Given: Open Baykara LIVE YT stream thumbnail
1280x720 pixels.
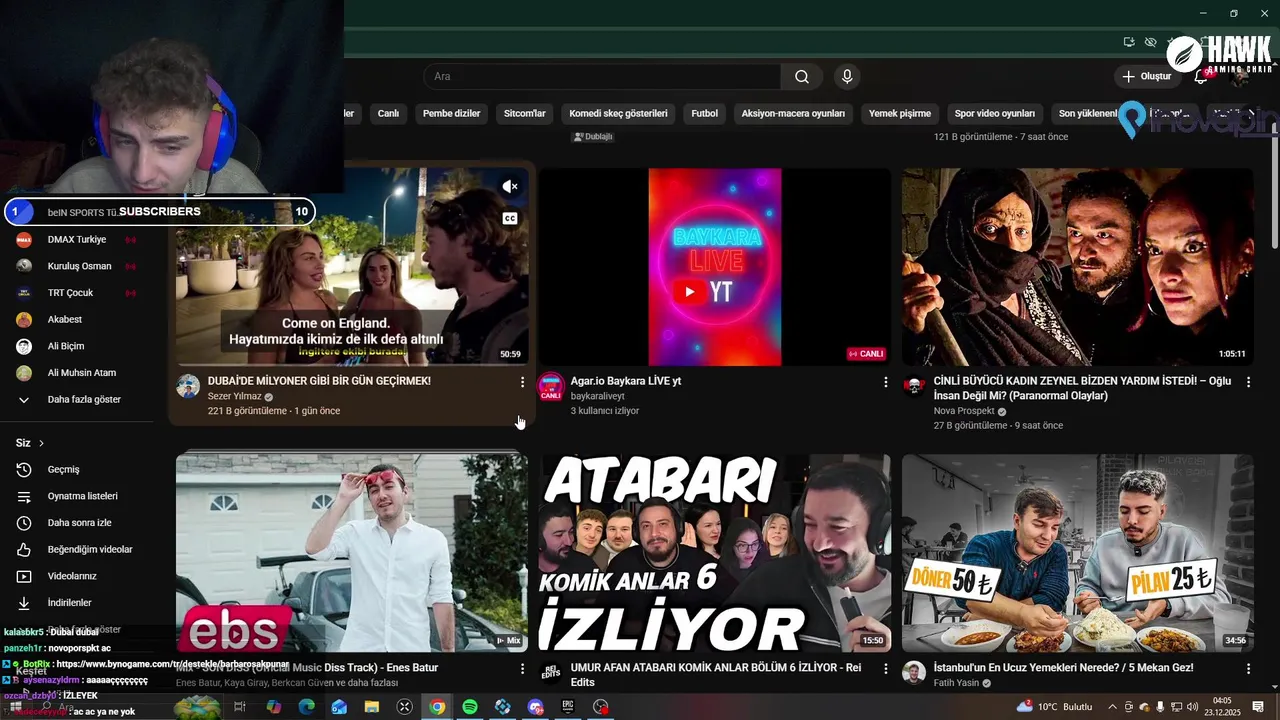Looking at the screenshot, I should point(715,267).
